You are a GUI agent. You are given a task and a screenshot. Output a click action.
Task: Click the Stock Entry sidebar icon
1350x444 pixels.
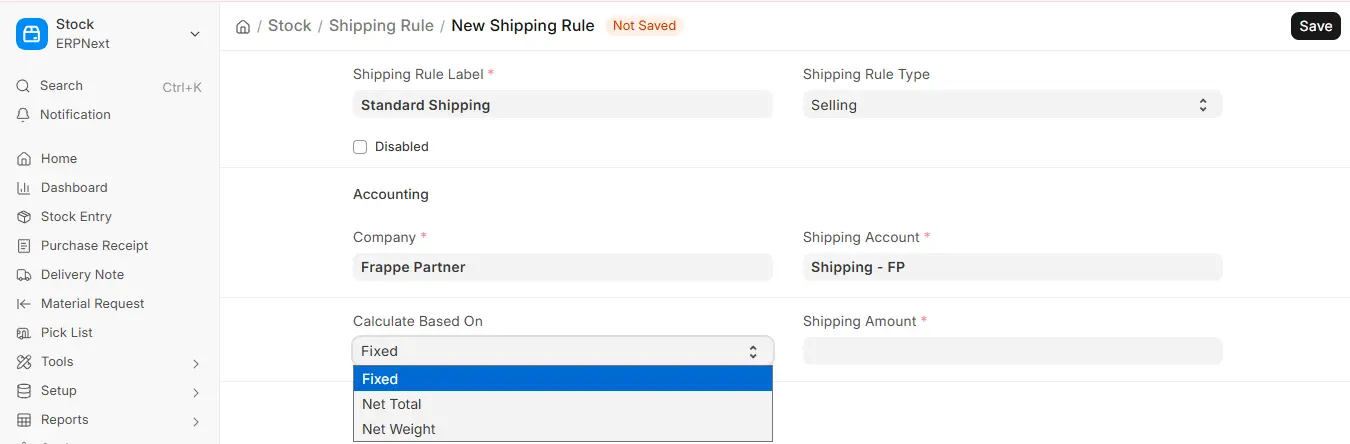pos(24,217)
